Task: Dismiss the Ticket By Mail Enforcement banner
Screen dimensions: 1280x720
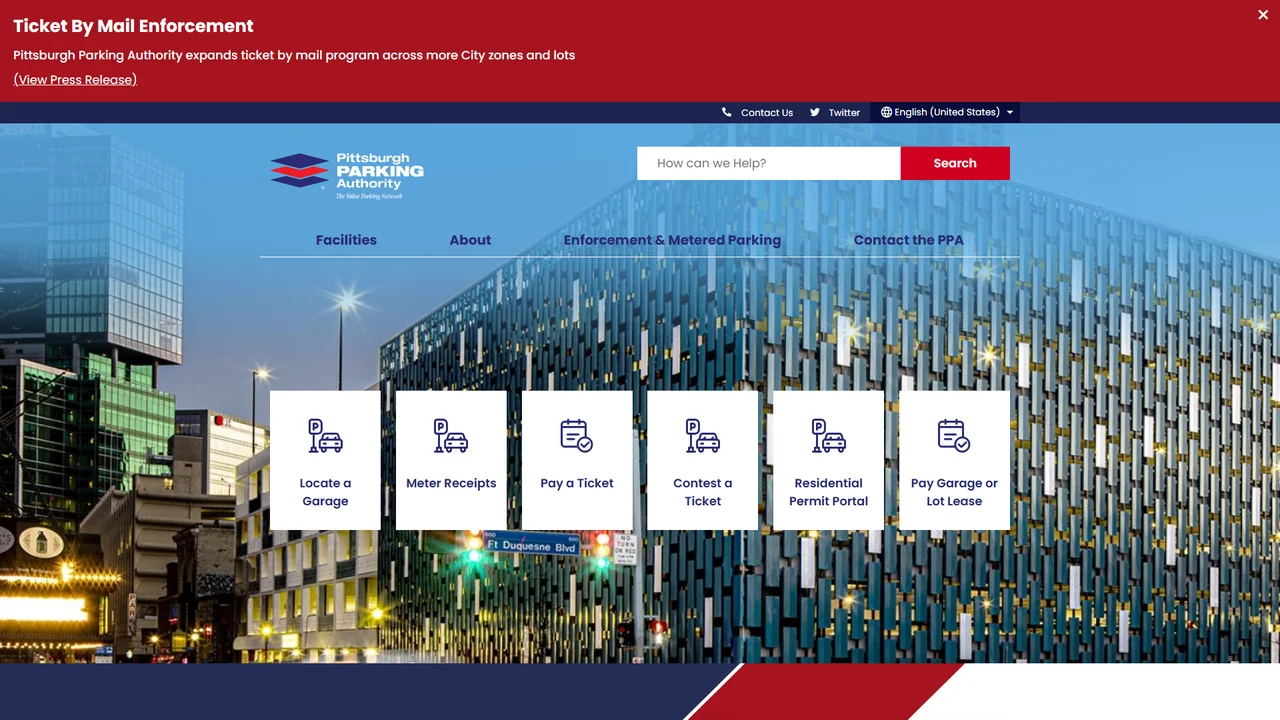Action: pos(1263,15)
